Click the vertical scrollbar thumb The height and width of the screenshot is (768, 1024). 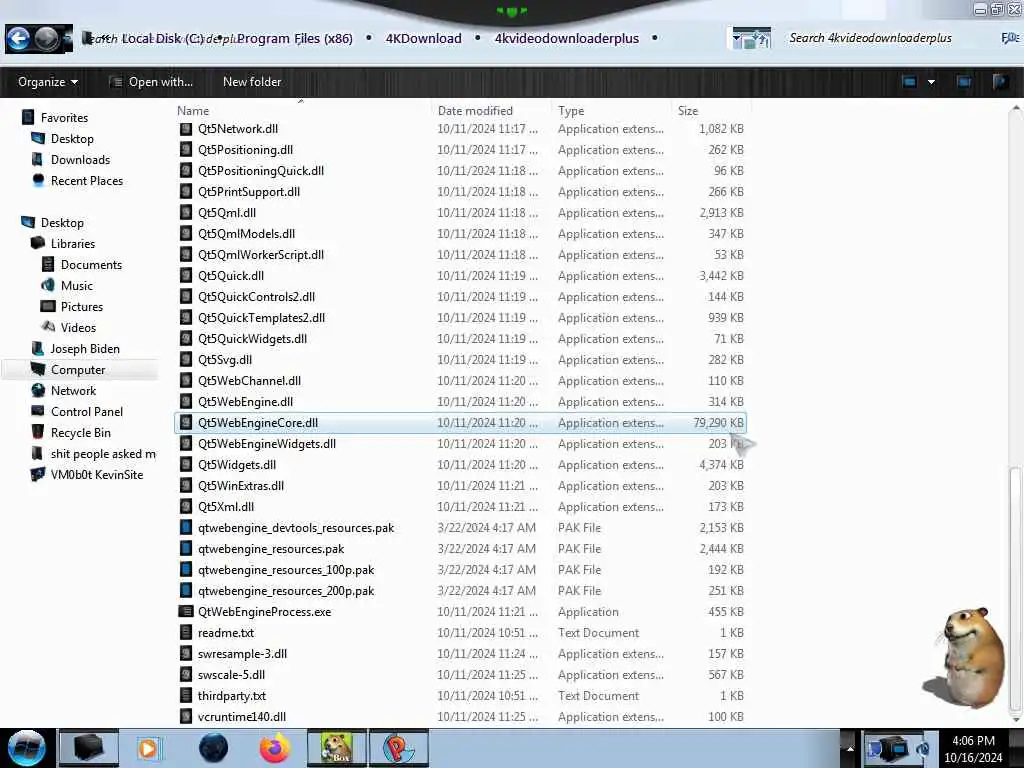pos(1016,589)
